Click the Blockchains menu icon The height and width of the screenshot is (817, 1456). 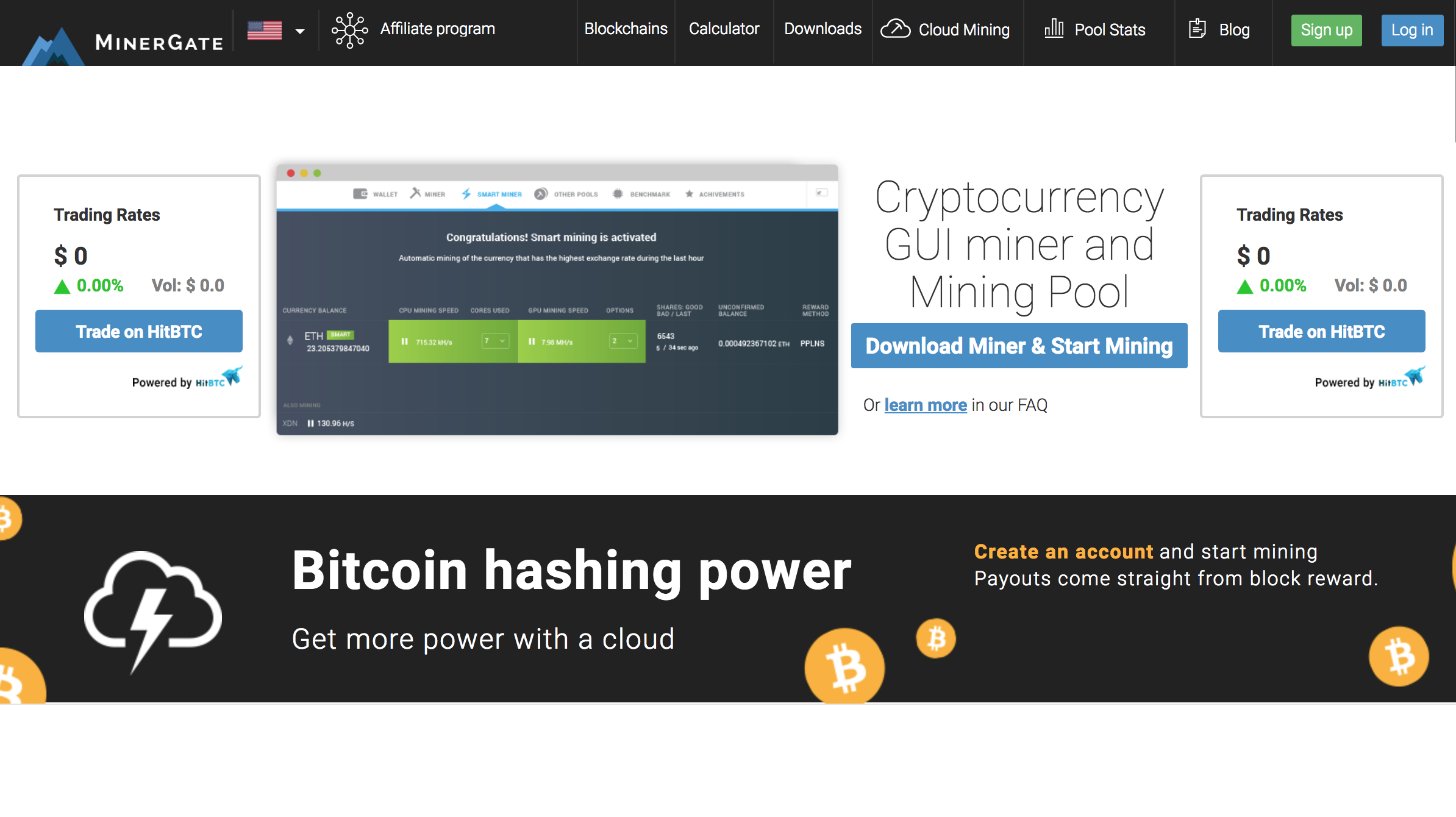pos(625,29)
